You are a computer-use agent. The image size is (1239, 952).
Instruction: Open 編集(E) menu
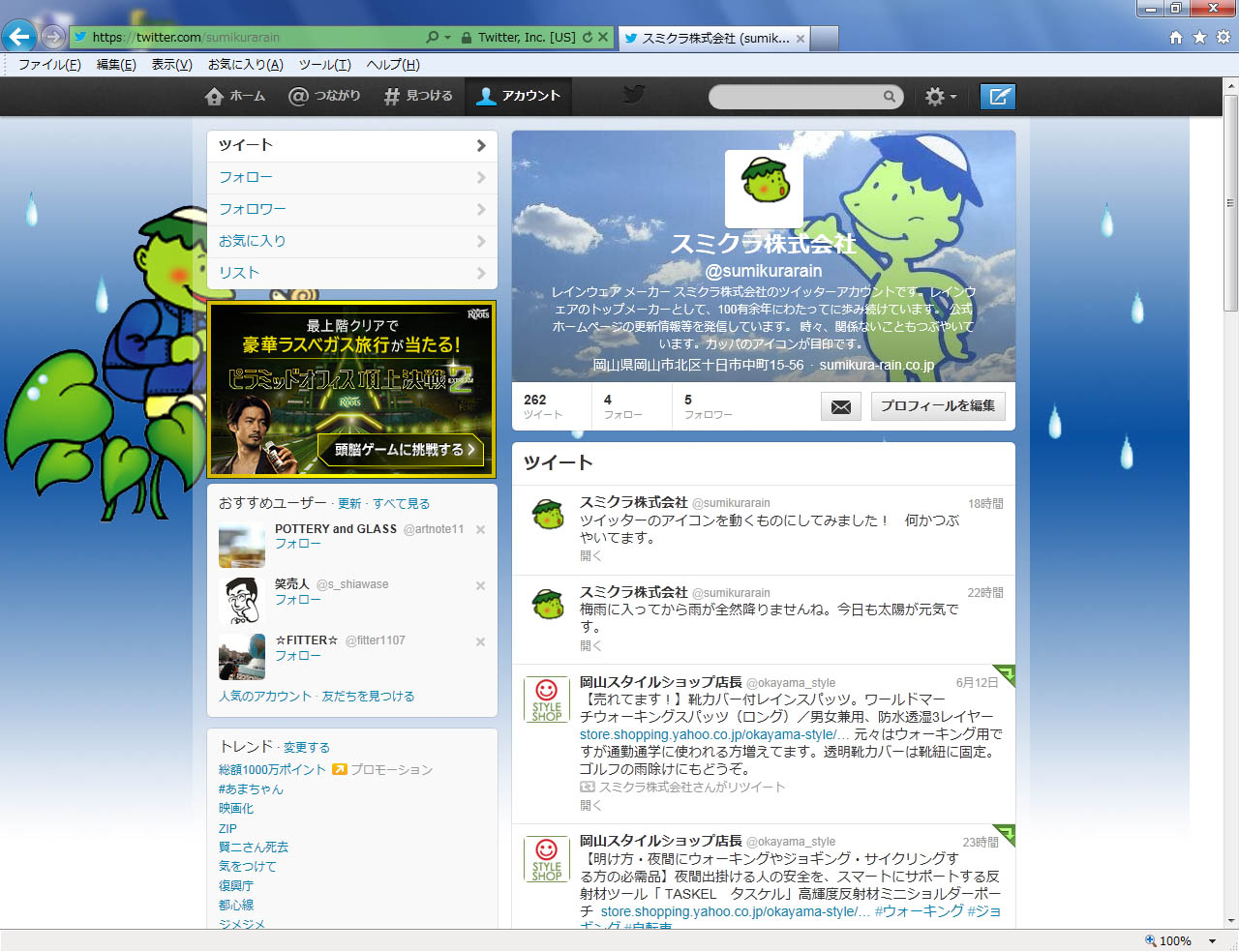116,65
